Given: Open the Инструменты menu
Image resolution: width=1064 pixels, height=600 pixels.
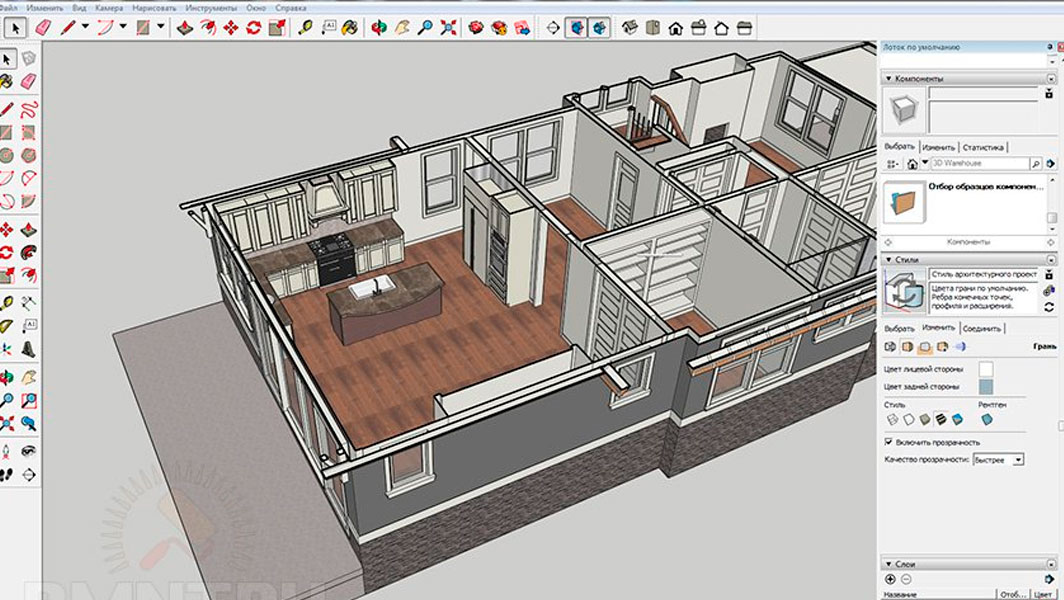Looking at the screenshot, I should [x=211, y=7].
